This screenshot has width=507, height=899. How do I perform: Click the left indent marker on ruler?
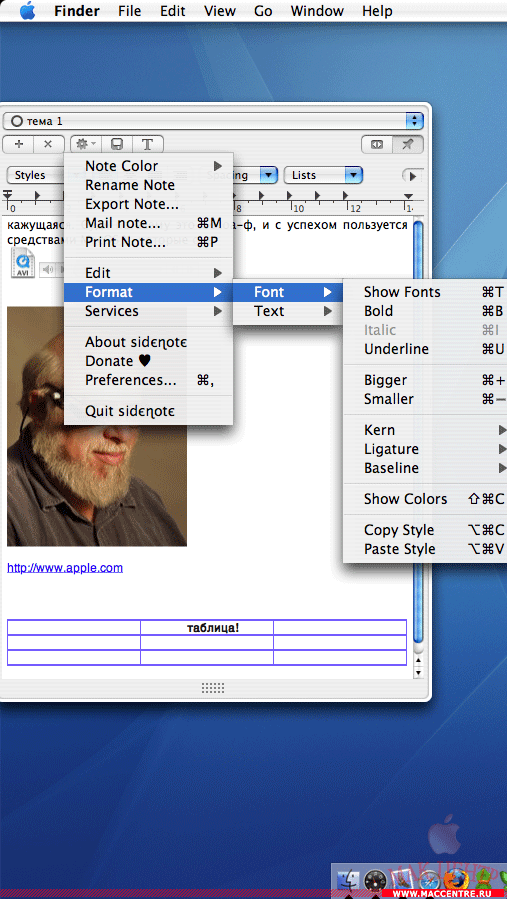tap(8, 196)
